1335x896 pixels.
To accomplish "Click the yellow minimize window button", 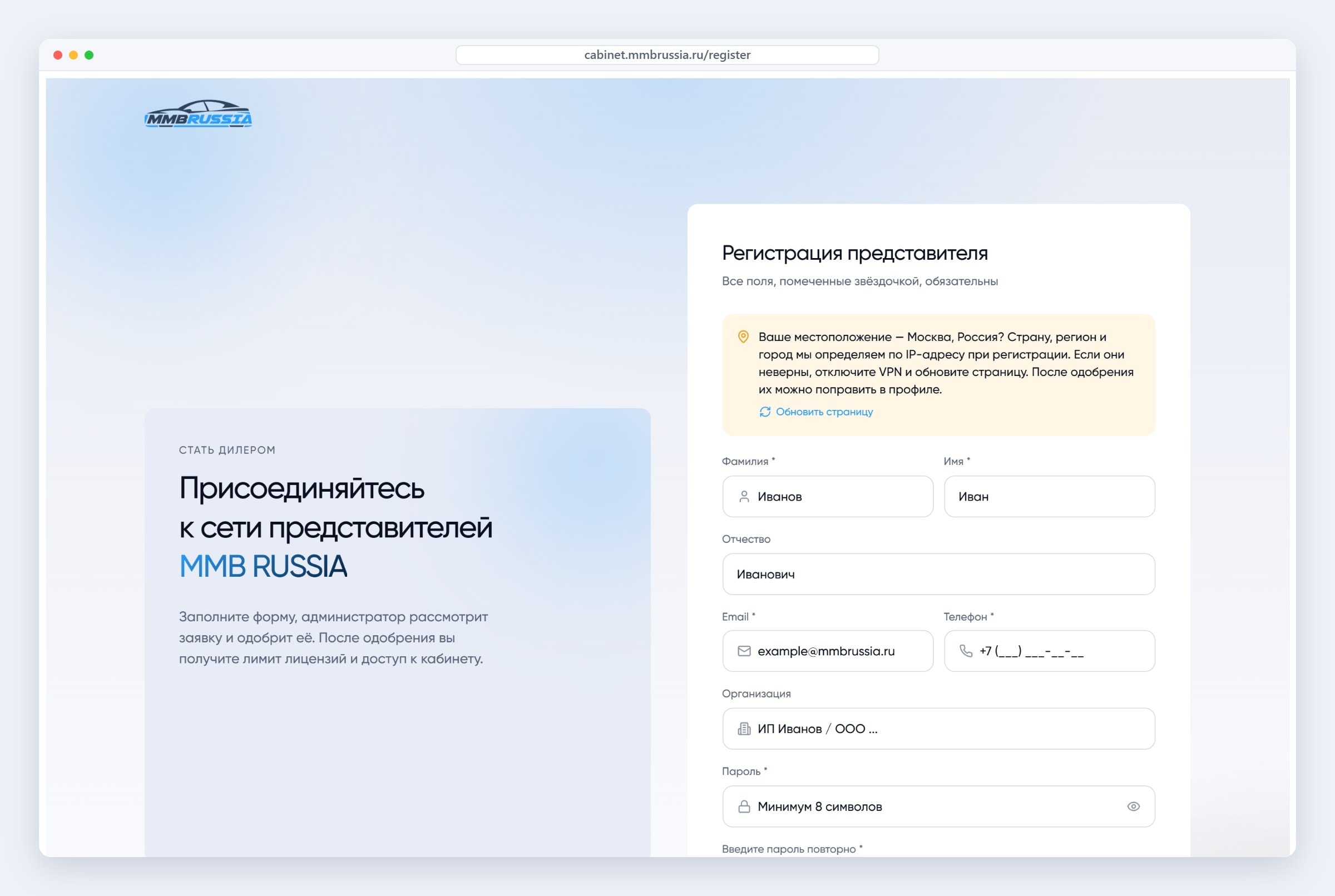I will tap(73, 55).
